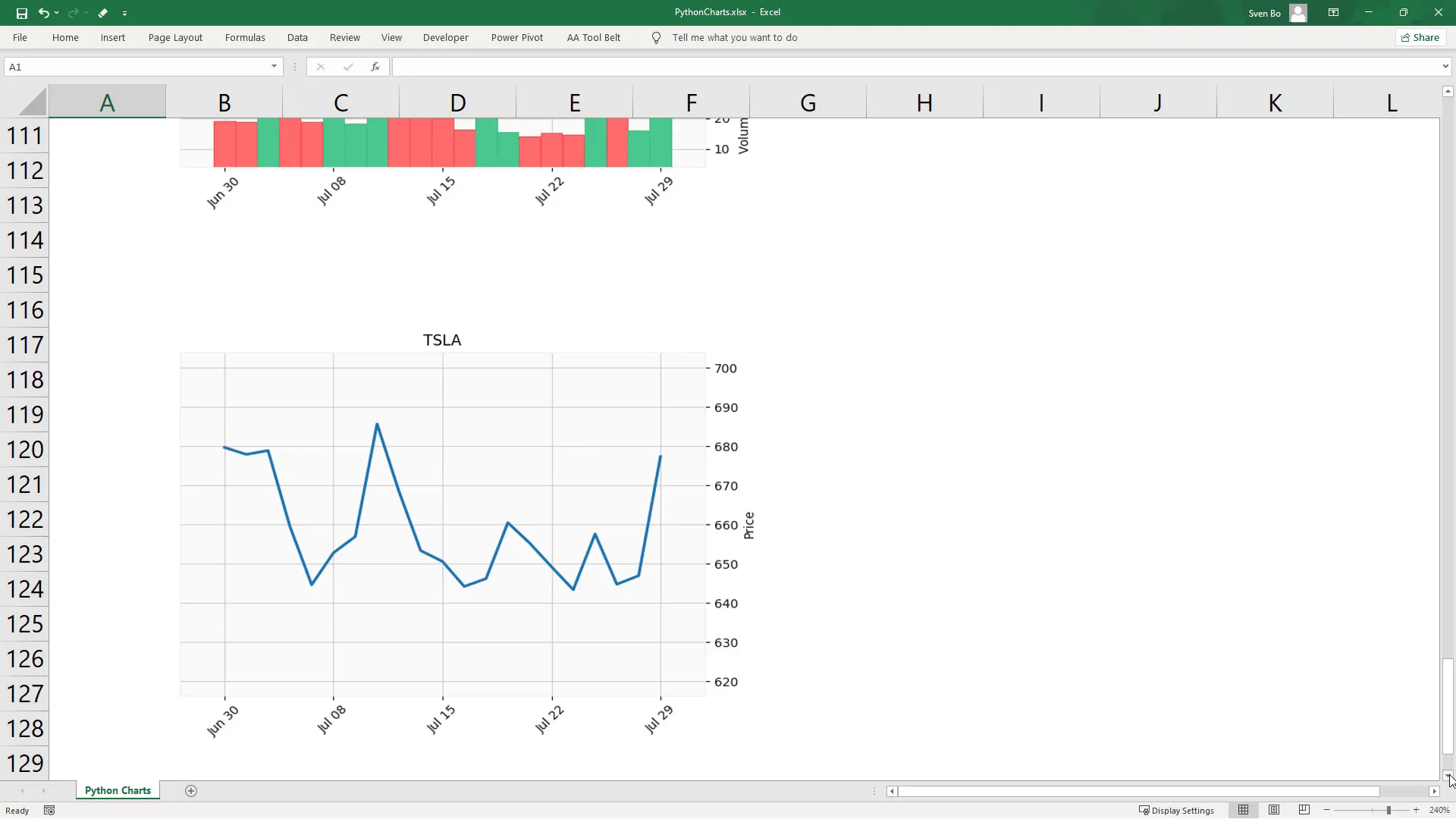Click the Save icon in quick access toolbar

coord(21,13)
